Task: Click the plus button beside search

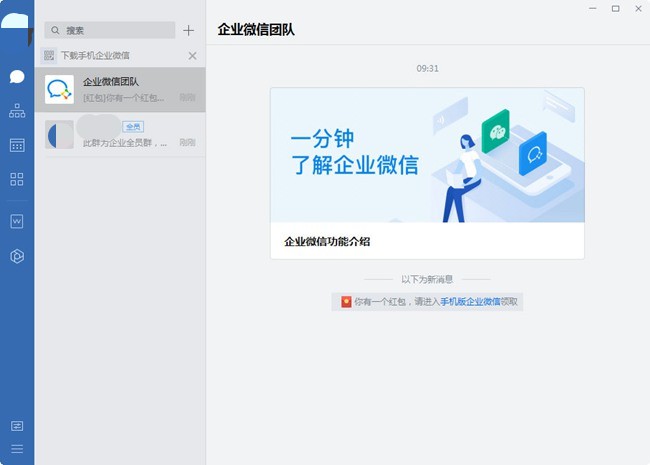Action: pyautogui.click(x=189, y=30)
